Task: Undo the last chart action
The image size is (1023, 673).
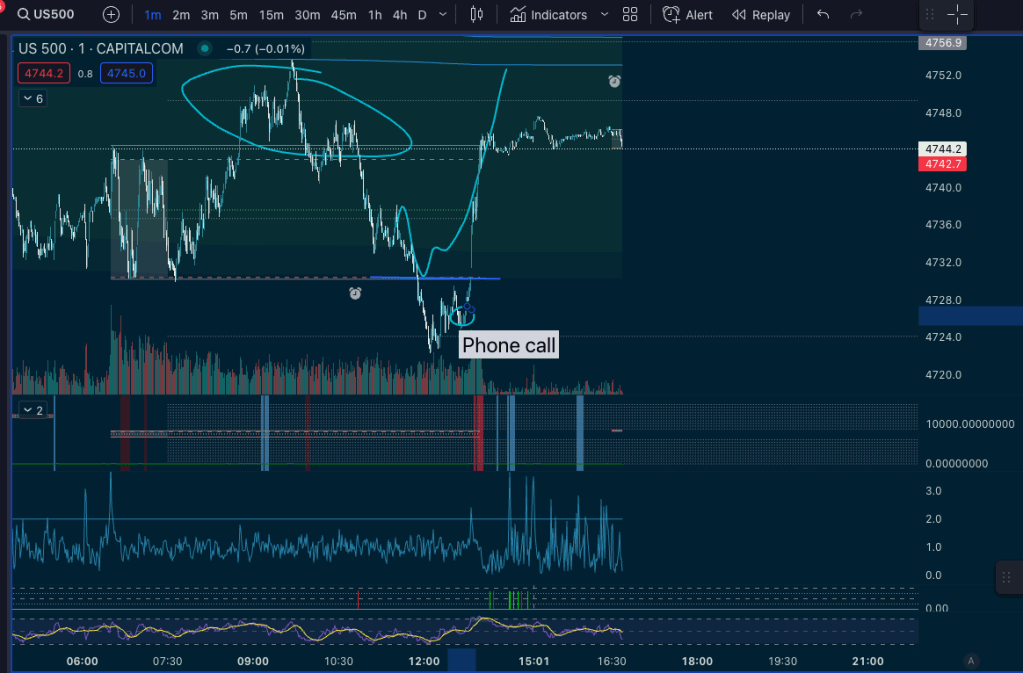Action: (x=823, y=15)
